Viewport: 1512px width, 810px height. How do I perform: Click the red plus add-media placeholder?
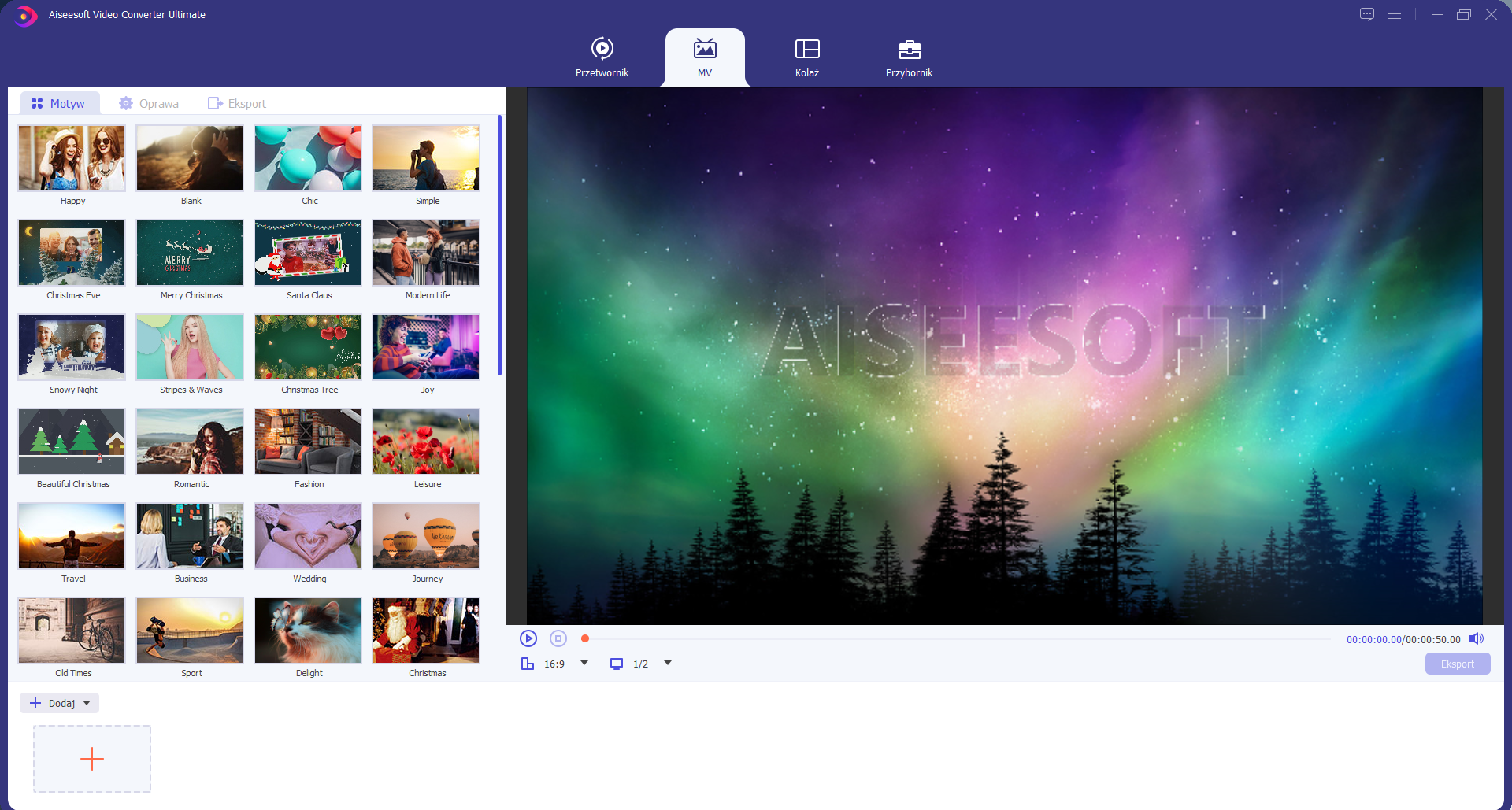[x=92, y=759]
